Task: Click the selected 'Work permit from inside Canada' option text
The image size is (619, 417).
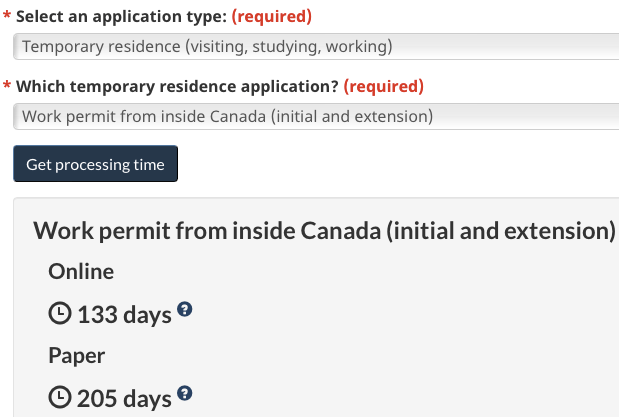Action: (x=227, y=116)
